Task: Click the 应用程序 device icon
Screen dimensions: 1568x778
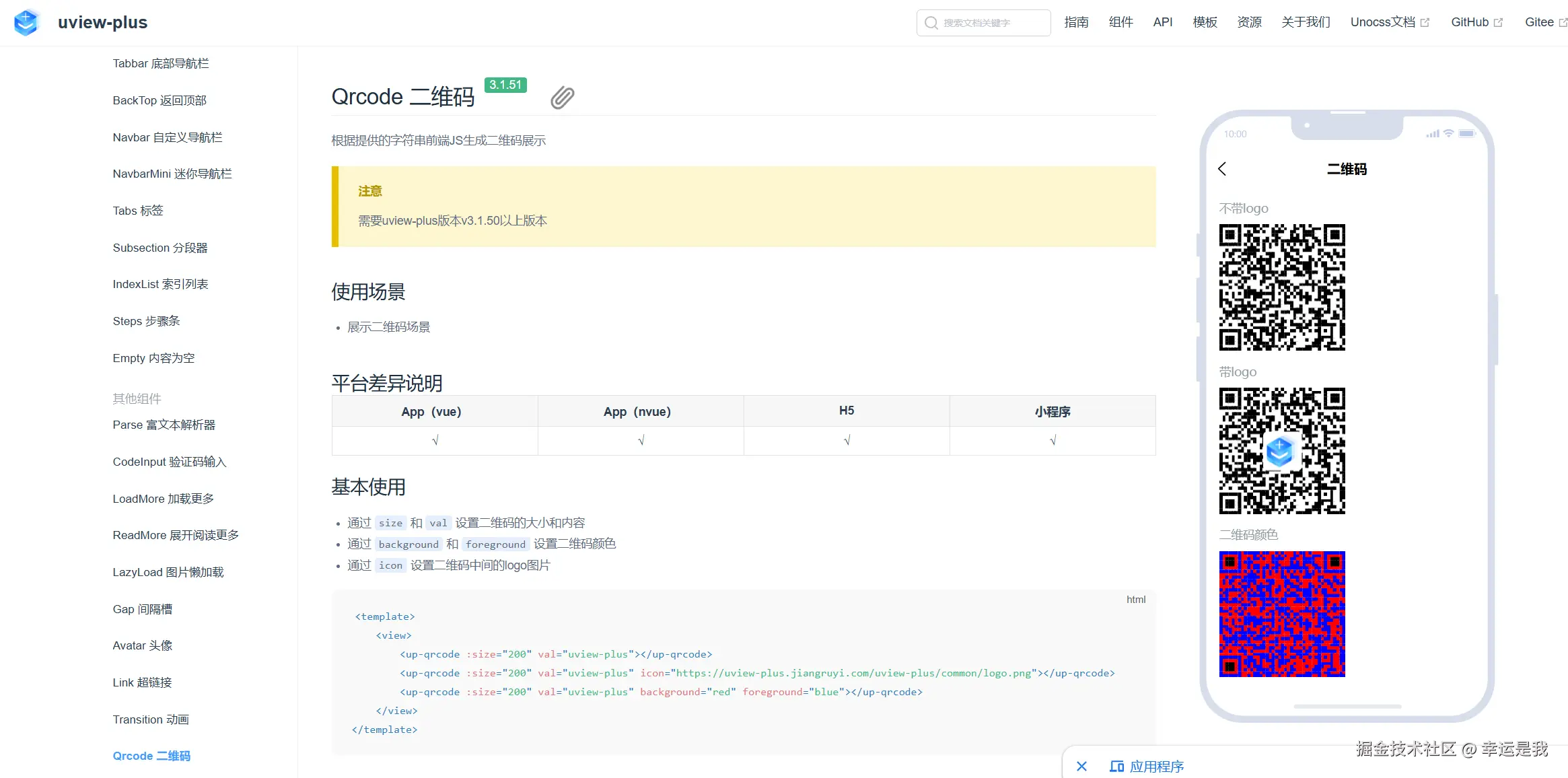Action: (x=1116, y=766)
